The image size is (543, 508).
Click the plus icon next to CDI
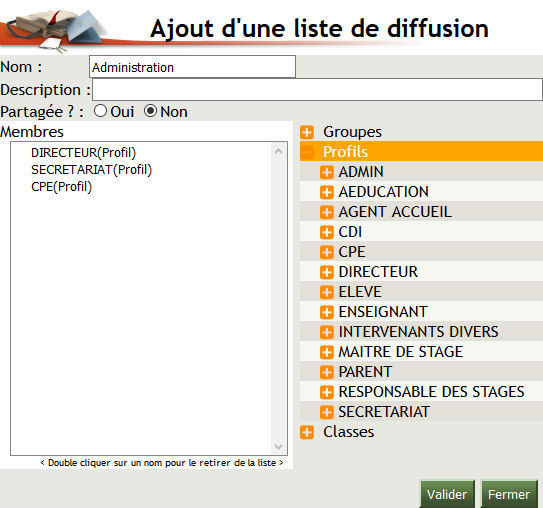coord(327,232)
